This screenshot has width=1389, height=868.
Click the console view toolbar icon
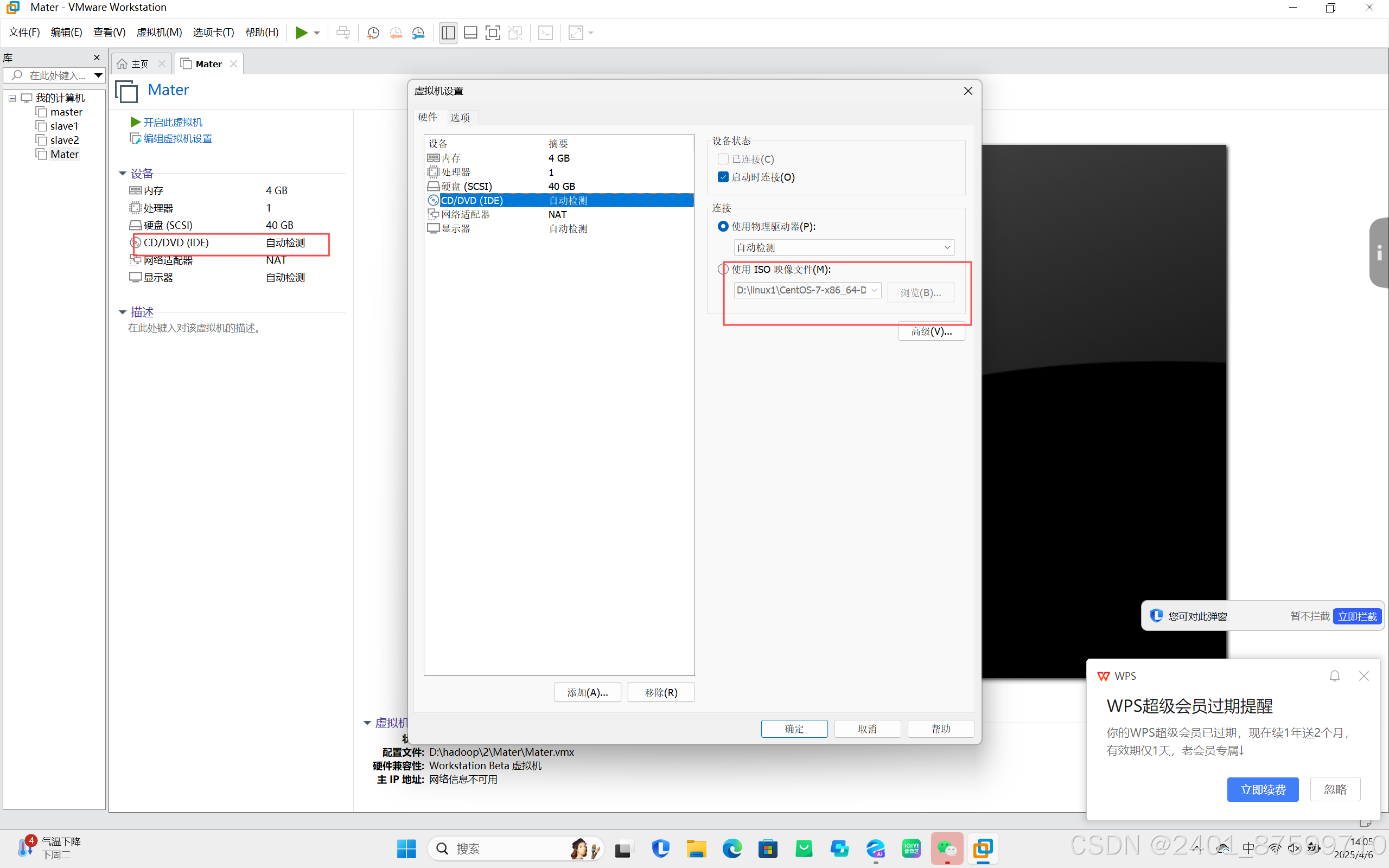tap(545, 33)
